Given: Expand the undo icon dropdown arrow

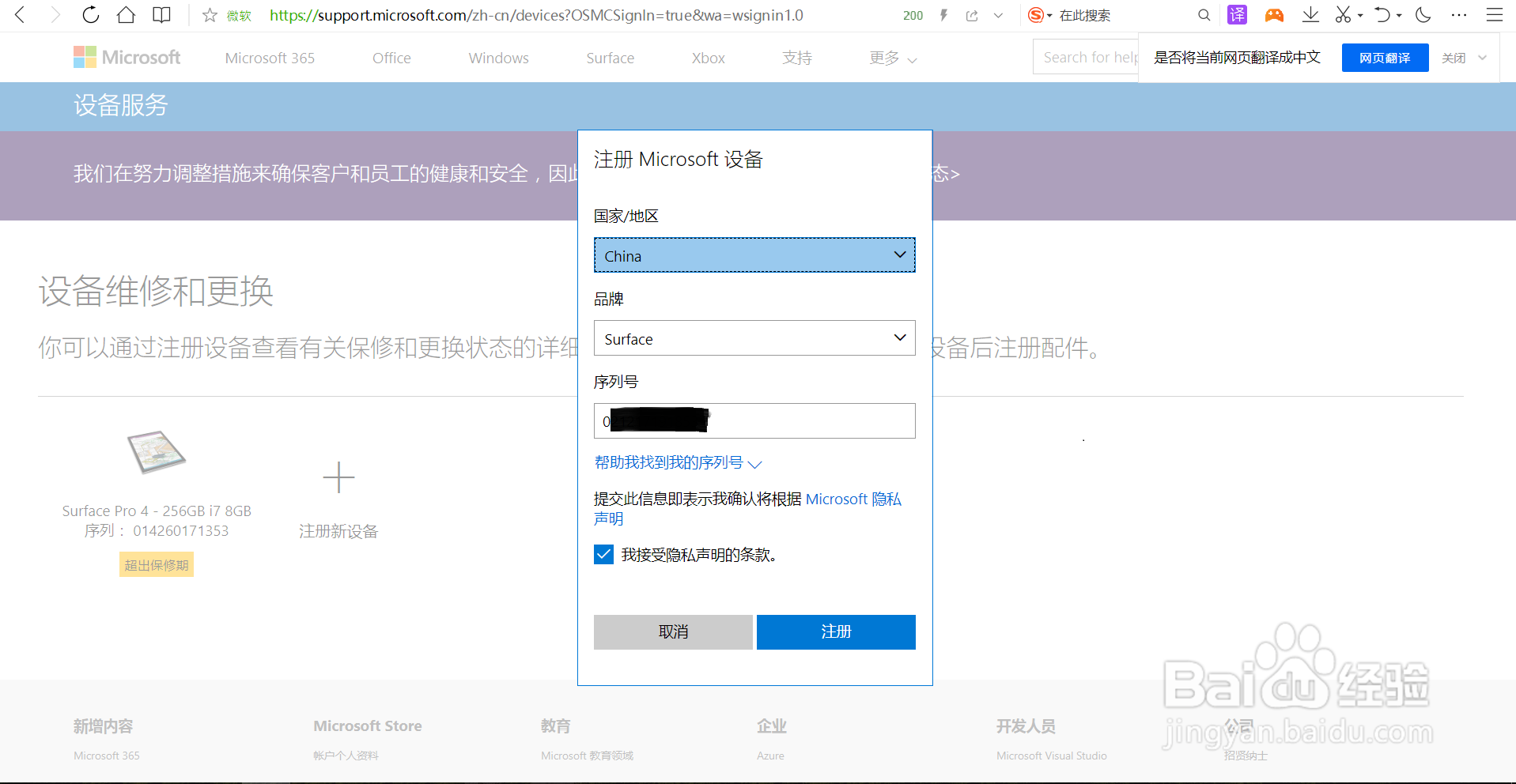Looking at the screenshot, I should pyautogui.click(x=1398, y=16).
